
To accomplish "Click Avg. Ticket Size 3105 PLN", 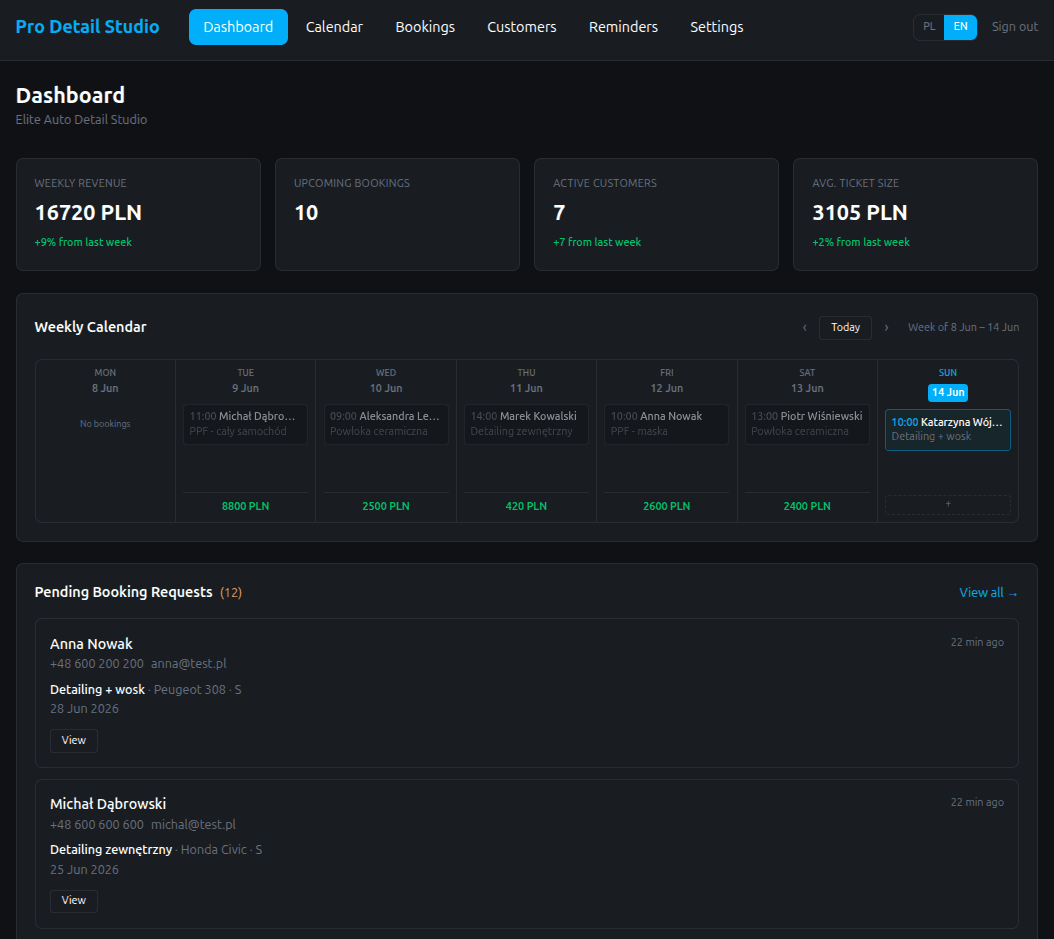I will [860, 213].
